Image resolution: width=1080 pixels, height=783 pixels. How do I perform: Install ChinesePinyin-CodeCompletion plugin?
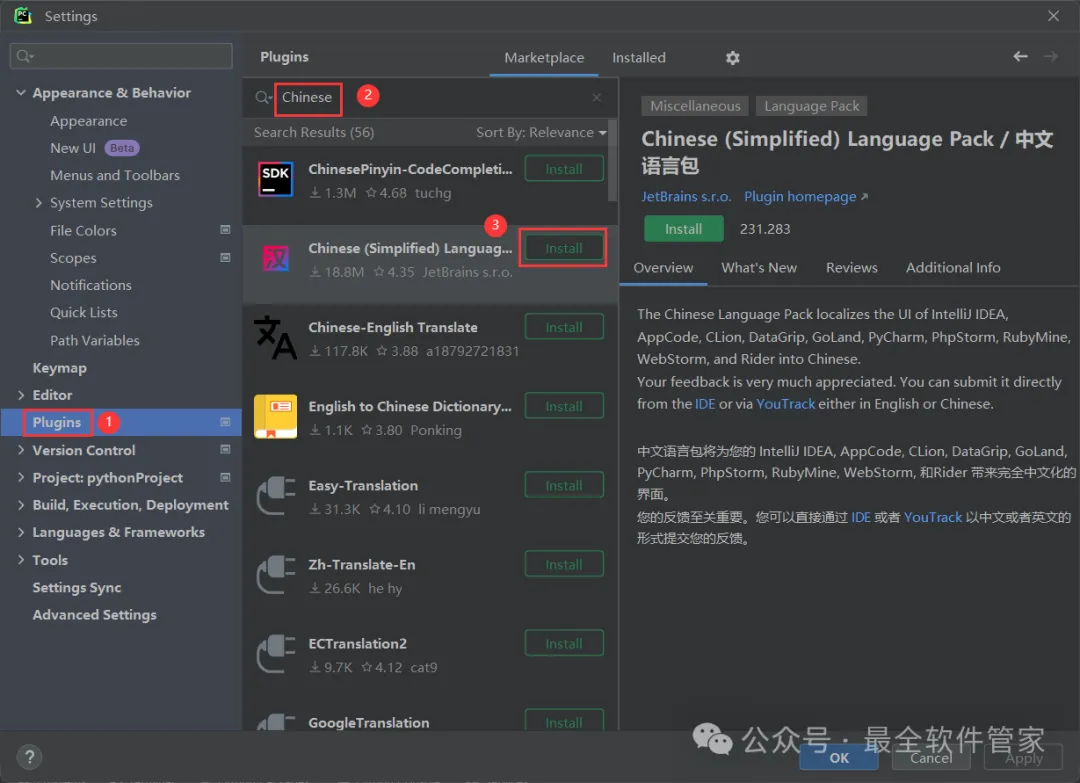tap(564, 169)
